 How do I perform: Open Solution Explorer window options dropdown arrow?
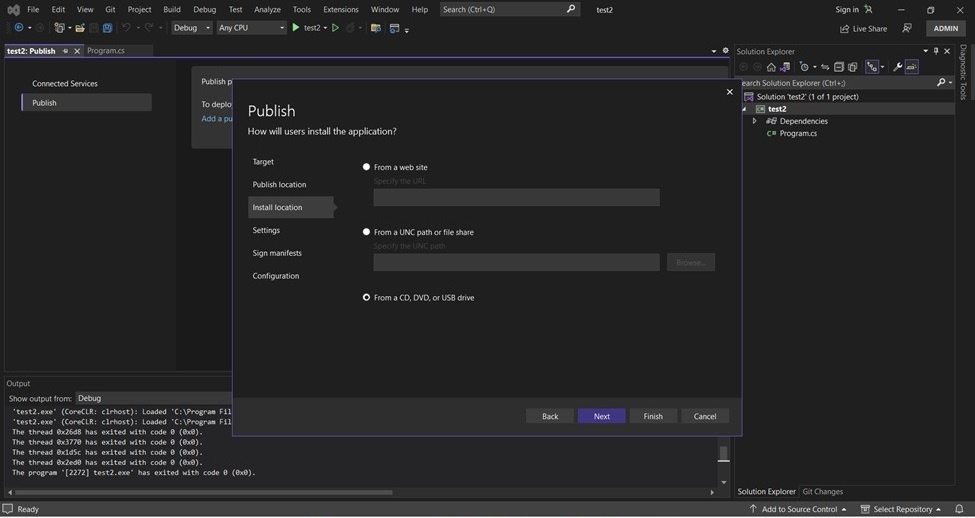925,51
